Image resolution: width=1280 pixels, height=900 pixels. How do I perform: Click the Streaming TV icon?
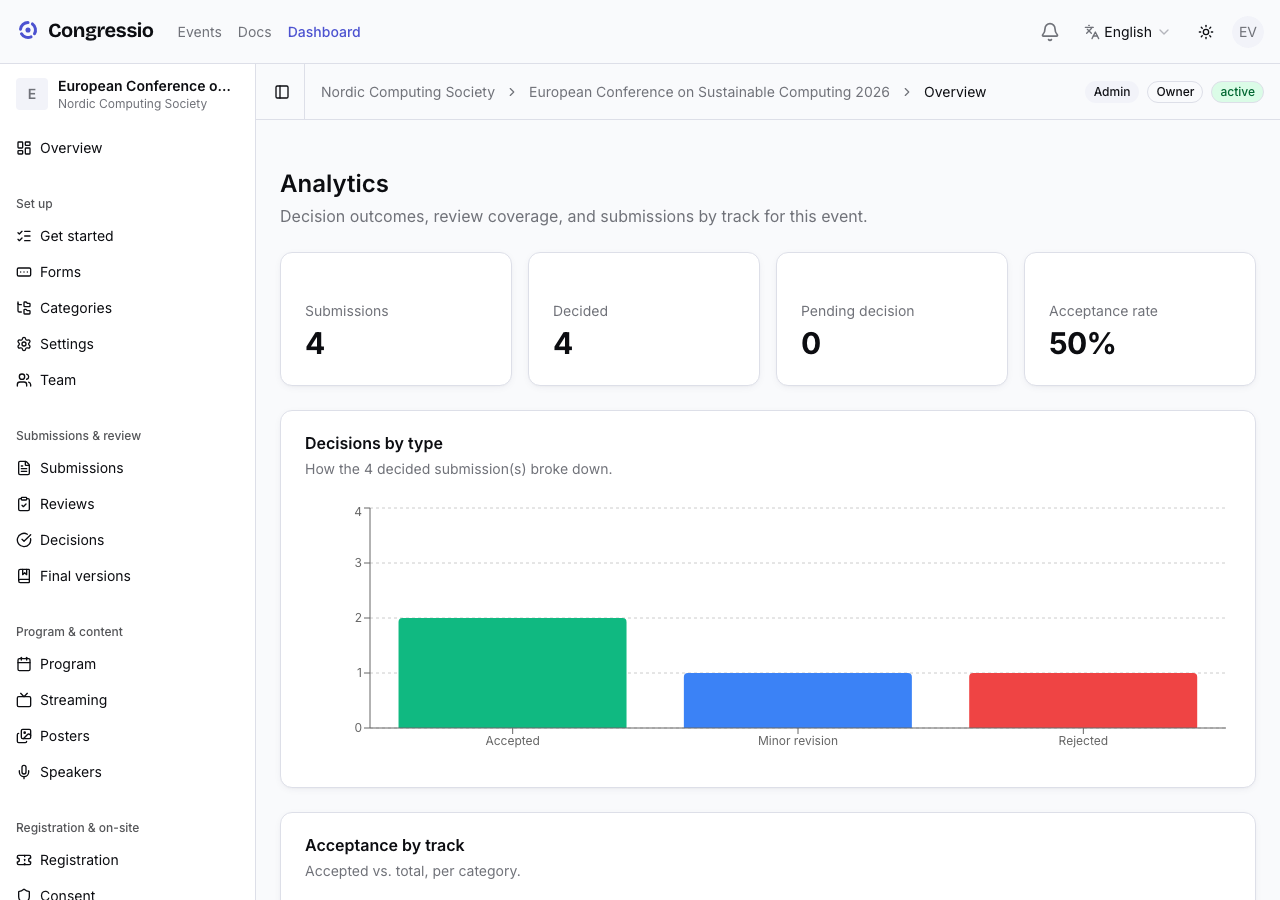[24, 700]
